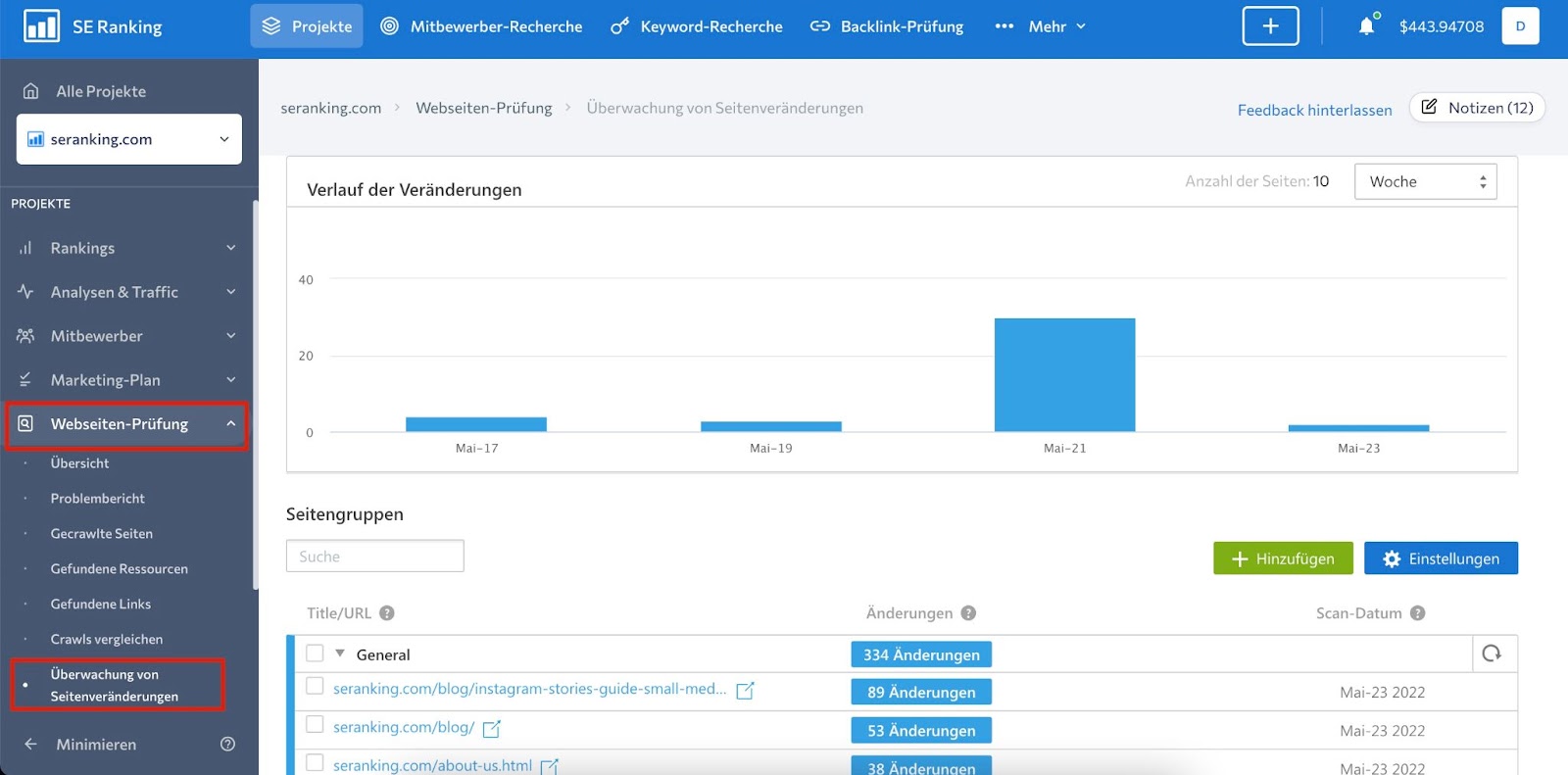Click the plus add button in top bar
Viewport: 1568px width, 775px height.
point(1270,26)
